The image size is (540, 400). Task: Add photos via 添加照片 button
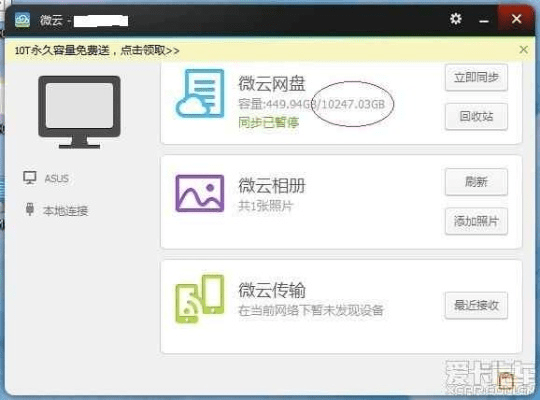tap(476, 221)
